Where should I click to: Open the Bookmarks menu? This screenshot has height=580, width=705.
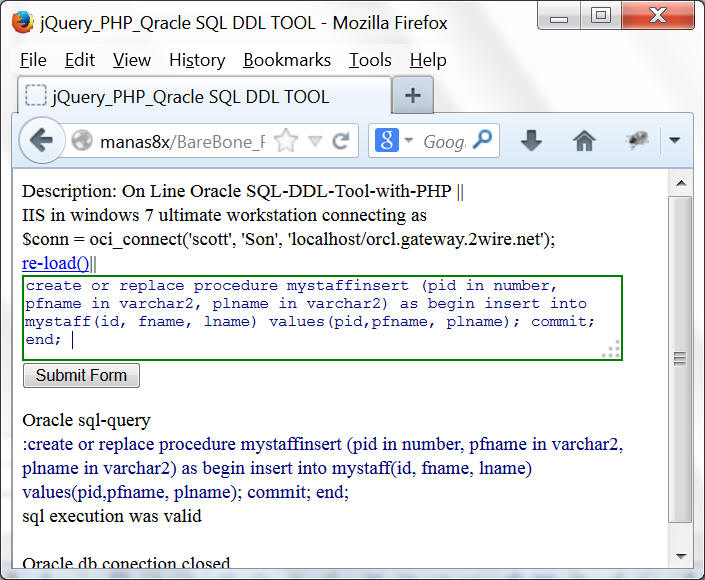tap(287, 60)
